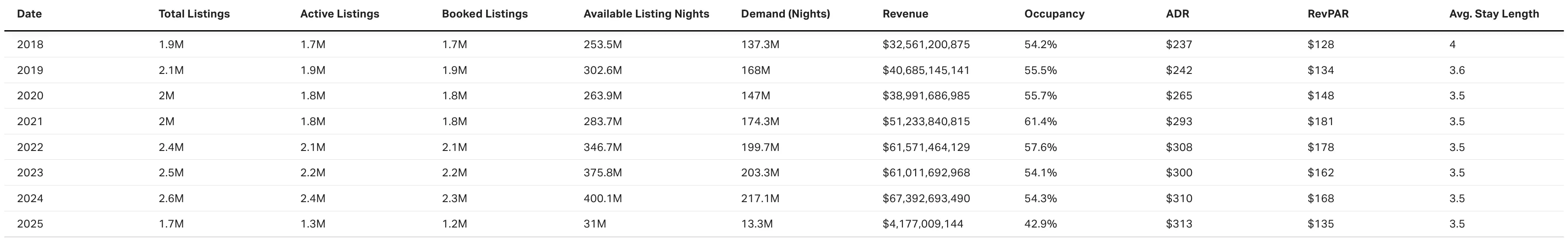
Task: Click demand value 137.3M
Action: click(x=760, y=45)
